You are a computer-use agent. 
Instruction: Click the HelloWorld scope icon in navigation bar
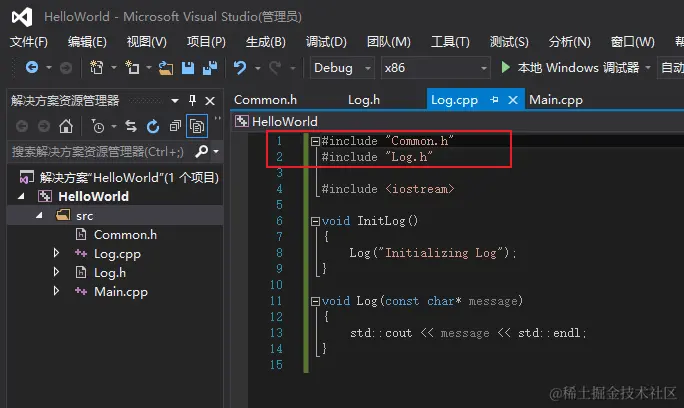[x=242, y=121]
